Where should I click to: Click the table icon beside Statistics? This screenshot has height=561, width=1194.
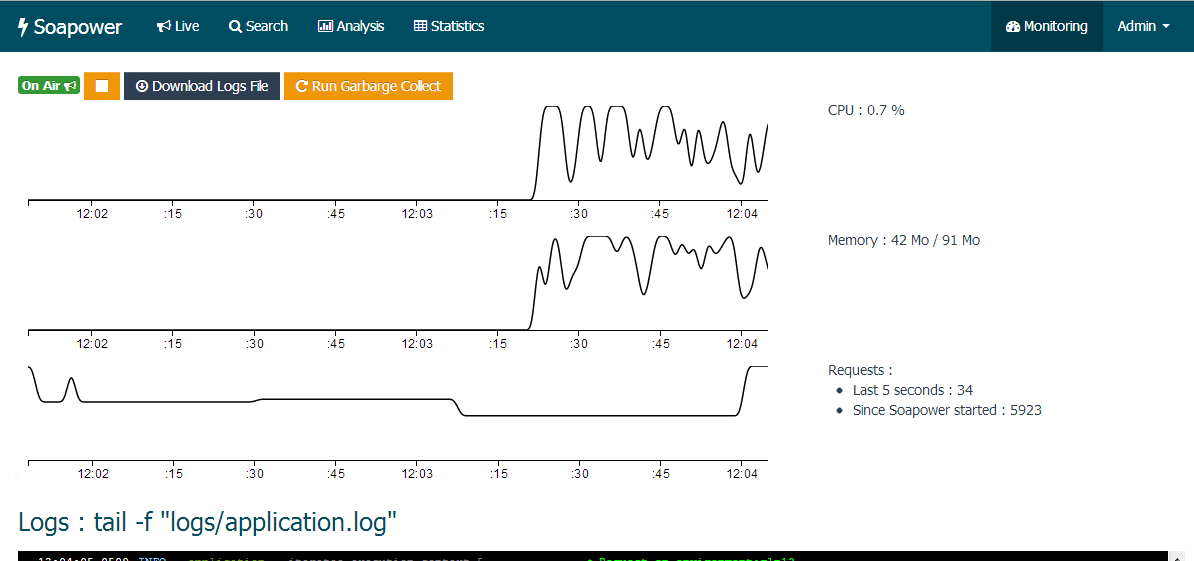coord(420,27)
